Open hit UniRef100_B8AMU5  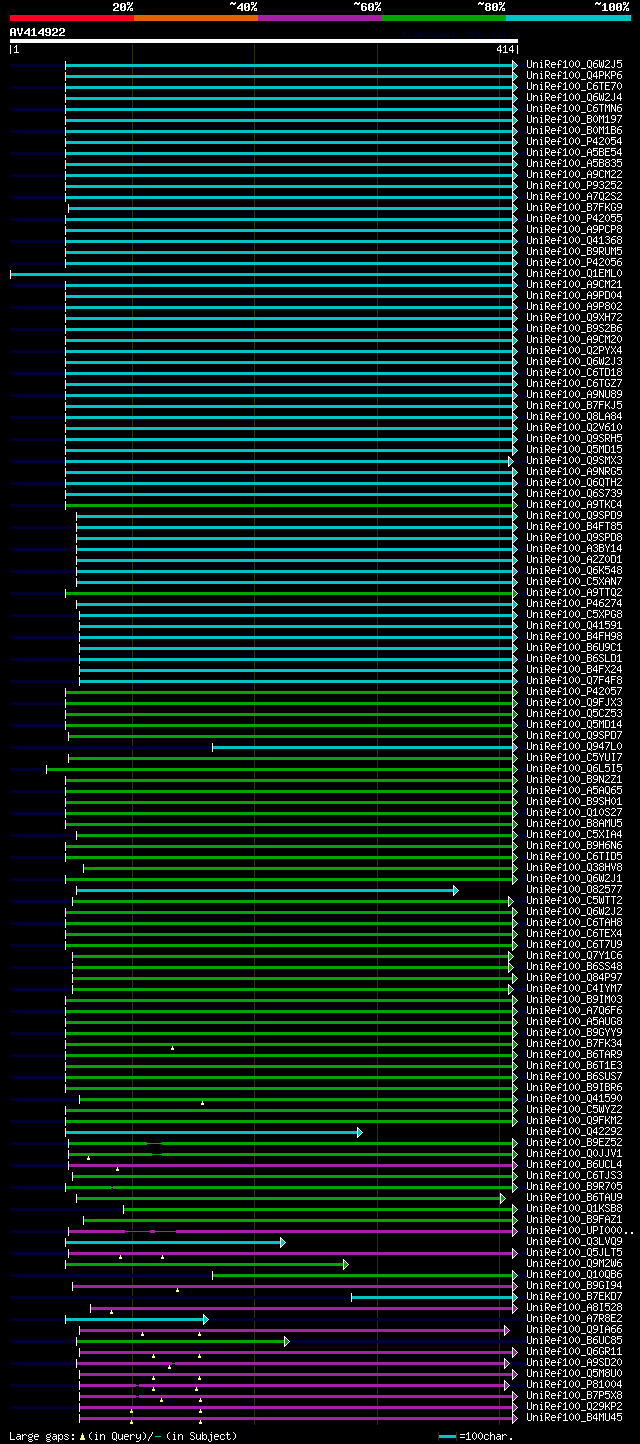(x=574, y=823)
